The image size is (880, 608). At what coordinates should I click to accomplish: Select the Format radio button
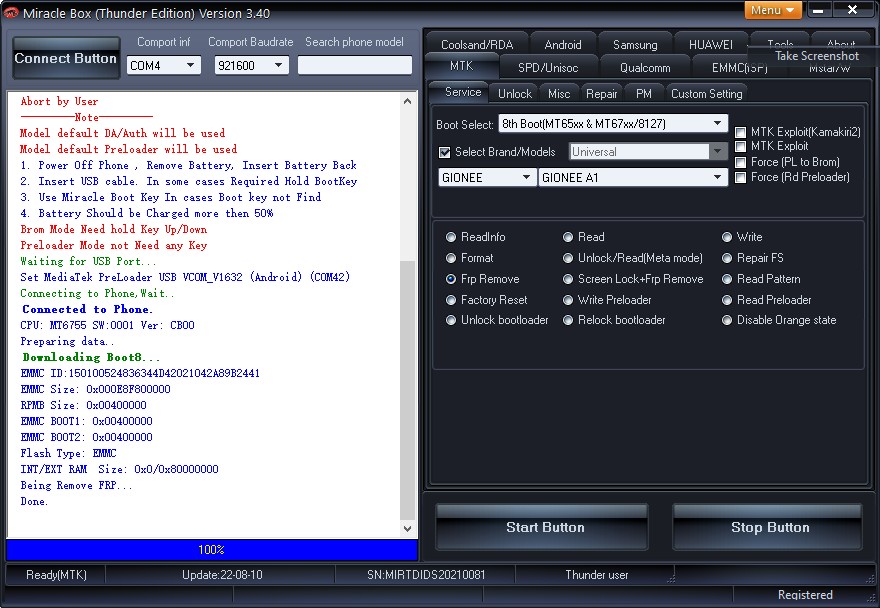pyautogui.click(x=451, y=258)
